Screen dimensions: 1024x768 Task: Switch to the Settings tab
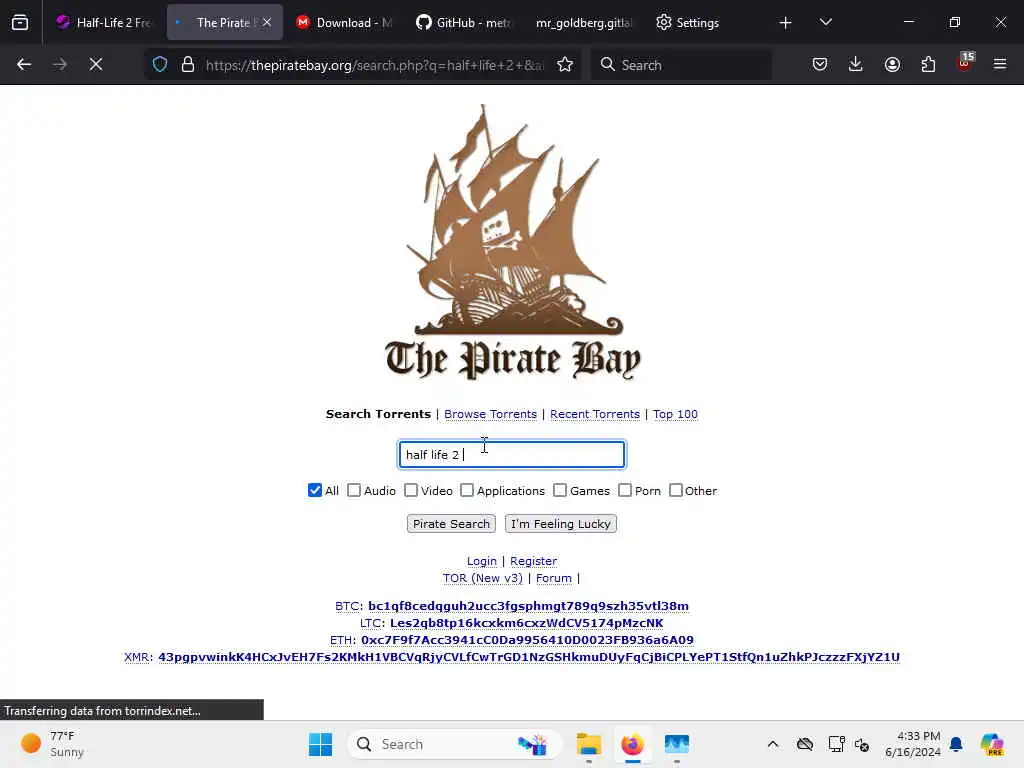tap(688, 22)
